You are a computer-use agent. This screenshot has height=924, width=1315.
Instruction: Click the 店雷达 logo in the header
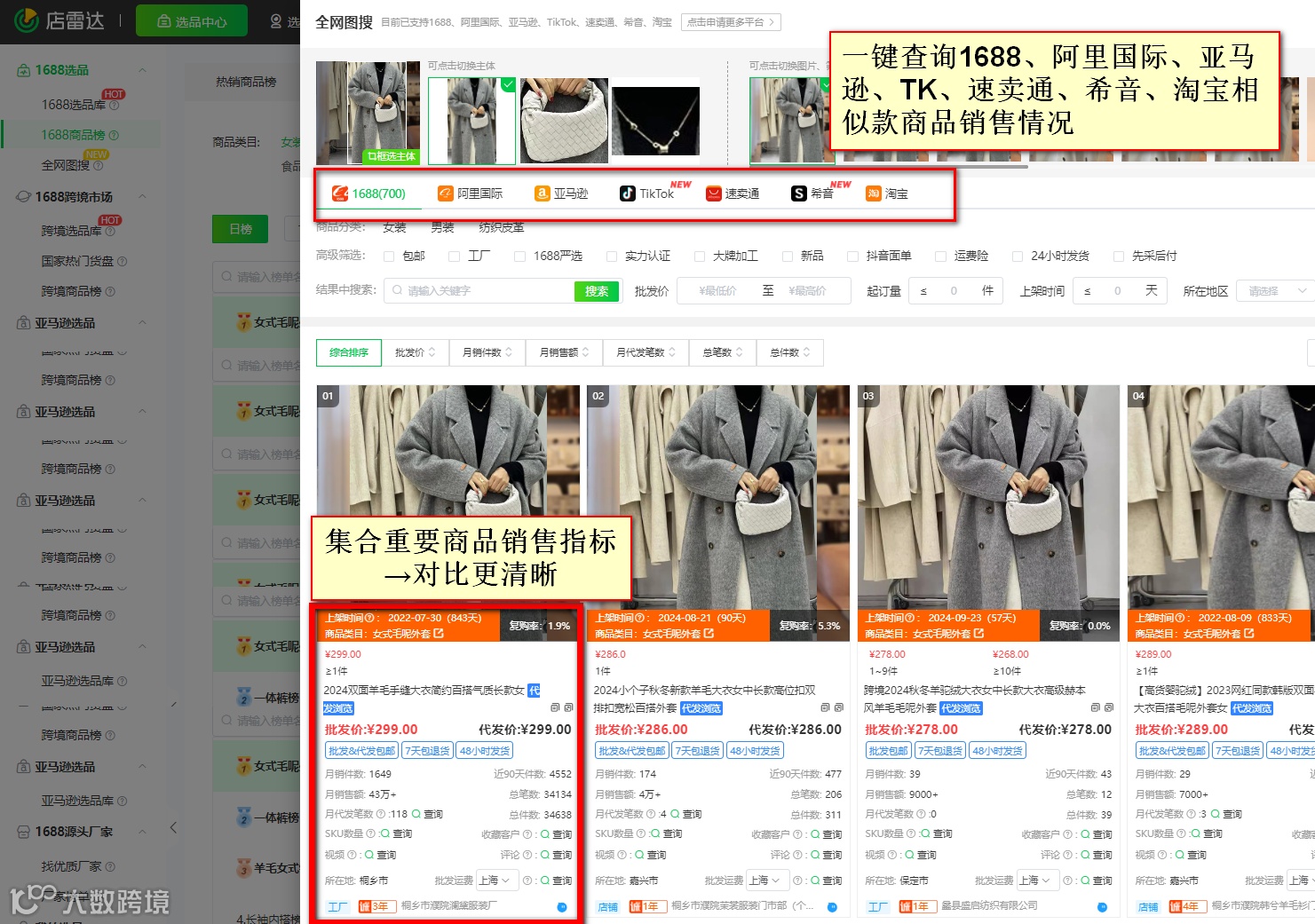click(59, 20)
